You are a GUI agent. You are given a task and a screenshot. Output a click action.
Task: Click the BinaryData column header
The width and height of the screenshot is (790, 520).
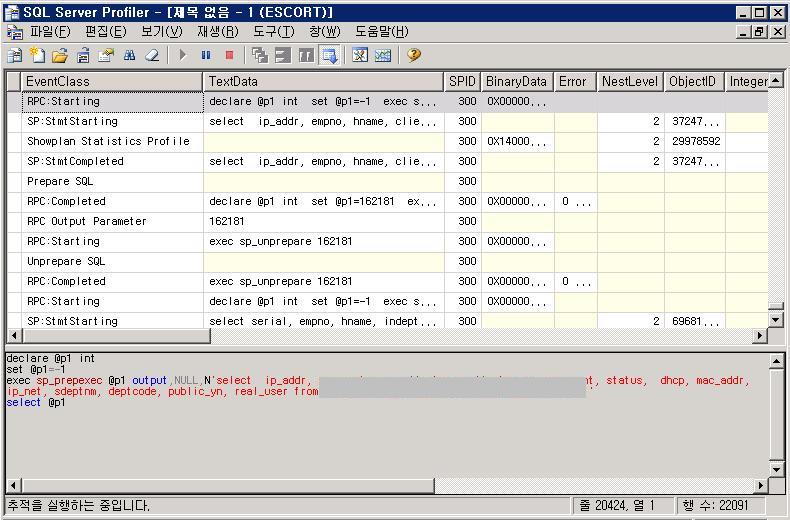tap(517, 82)
